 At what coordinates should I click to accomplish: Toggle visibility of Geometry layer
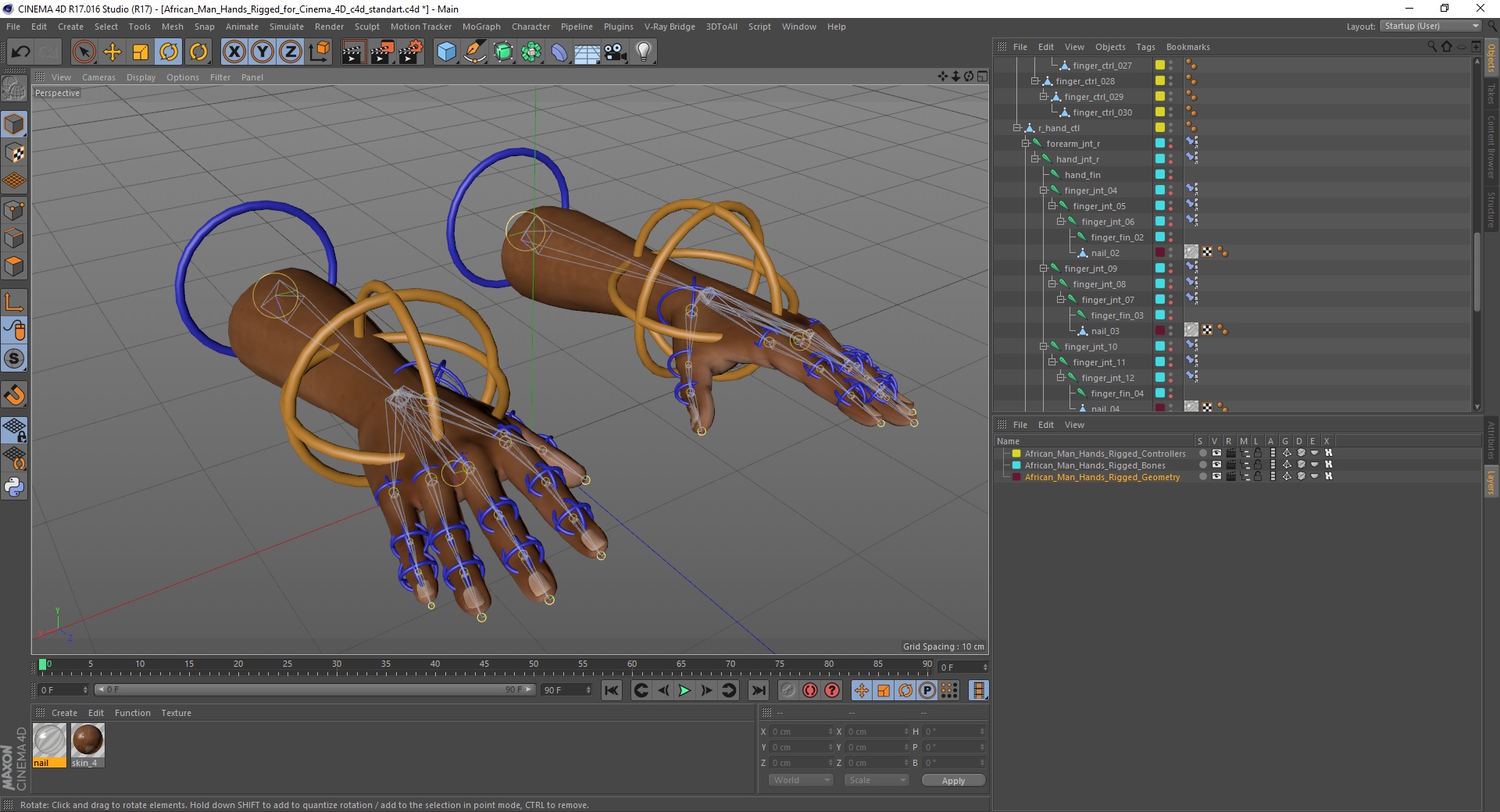tap(1216, 476)
